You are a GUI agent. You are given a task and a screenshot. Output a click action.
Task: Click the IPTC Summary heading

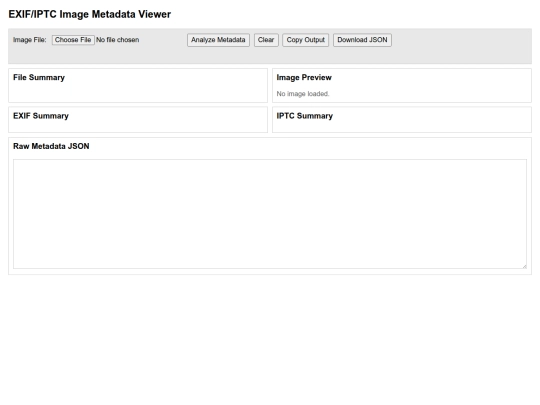point(305,116)
